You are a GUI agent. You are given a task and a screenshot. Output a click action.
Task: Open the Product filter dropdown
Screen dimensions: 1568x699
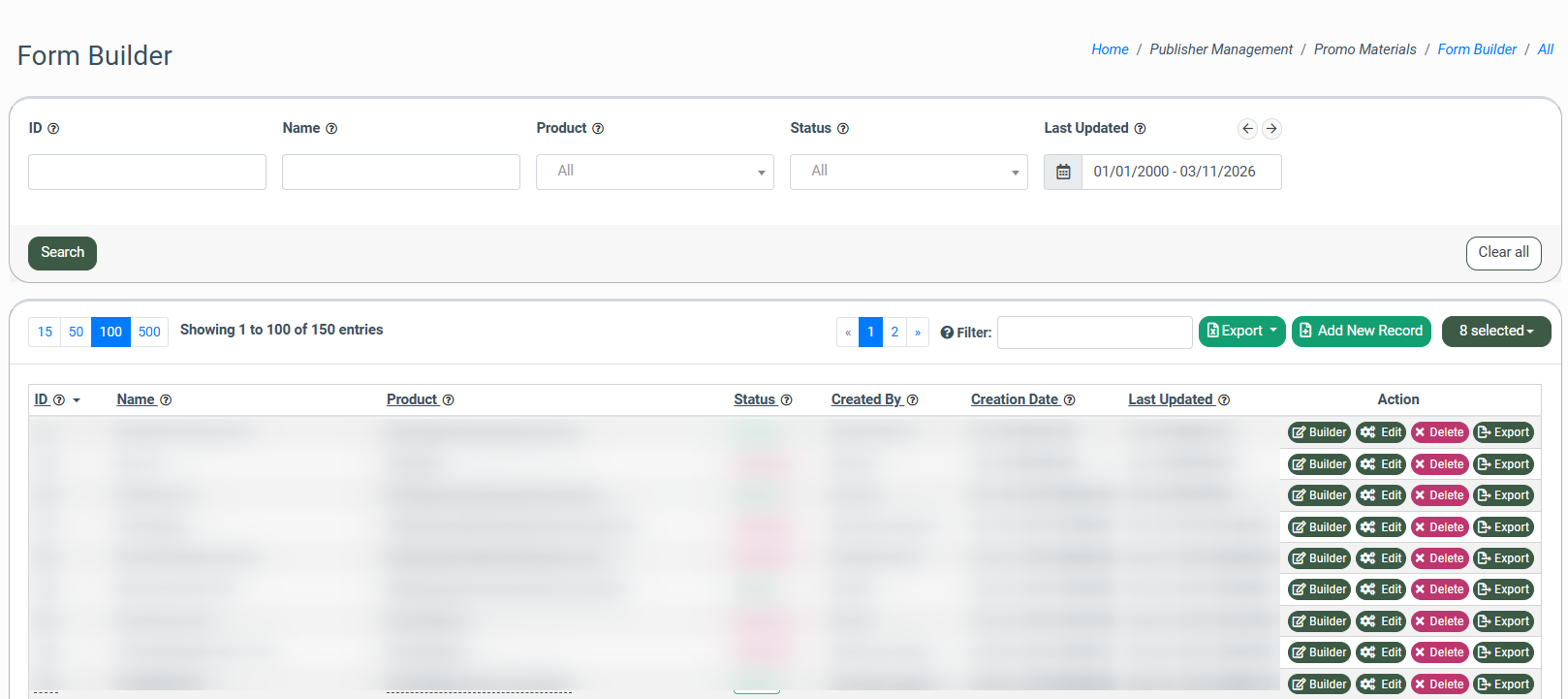[x=654, y=172]
